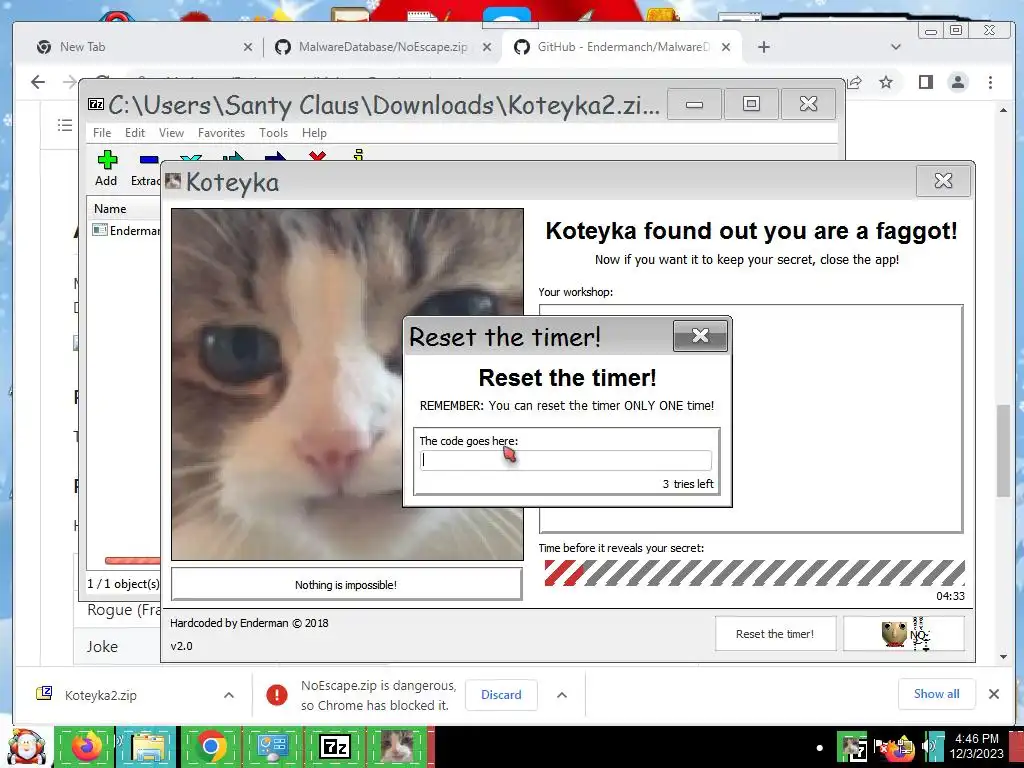1024x768 pixels.
Task: Open the Favorites menu in 7-Zip
Action: tap(221, 133)
